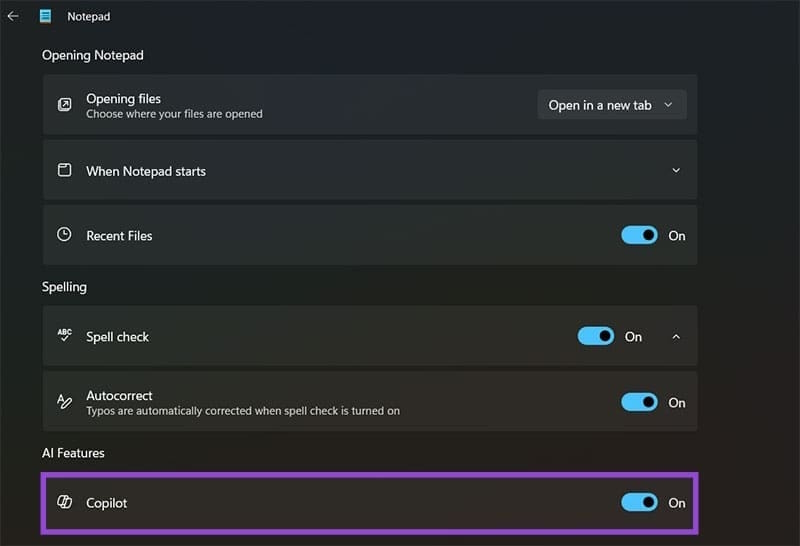Viewport: 800px width, 546px height.
Task: Click the Recent Files clock icon
Action: pos(64,235)
